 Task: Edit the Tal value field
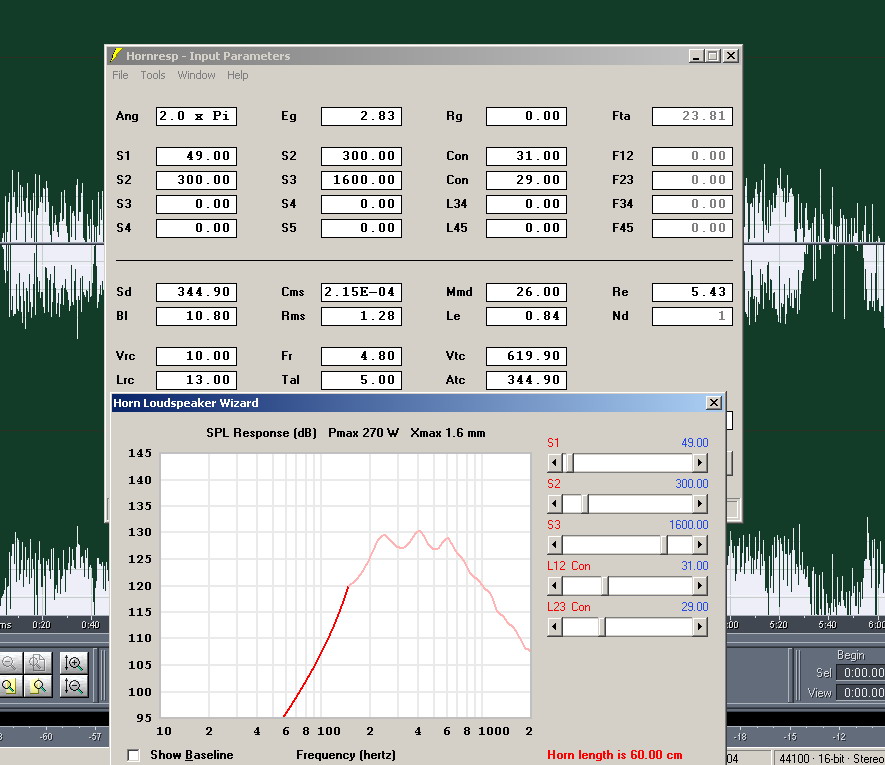point(361,380)
